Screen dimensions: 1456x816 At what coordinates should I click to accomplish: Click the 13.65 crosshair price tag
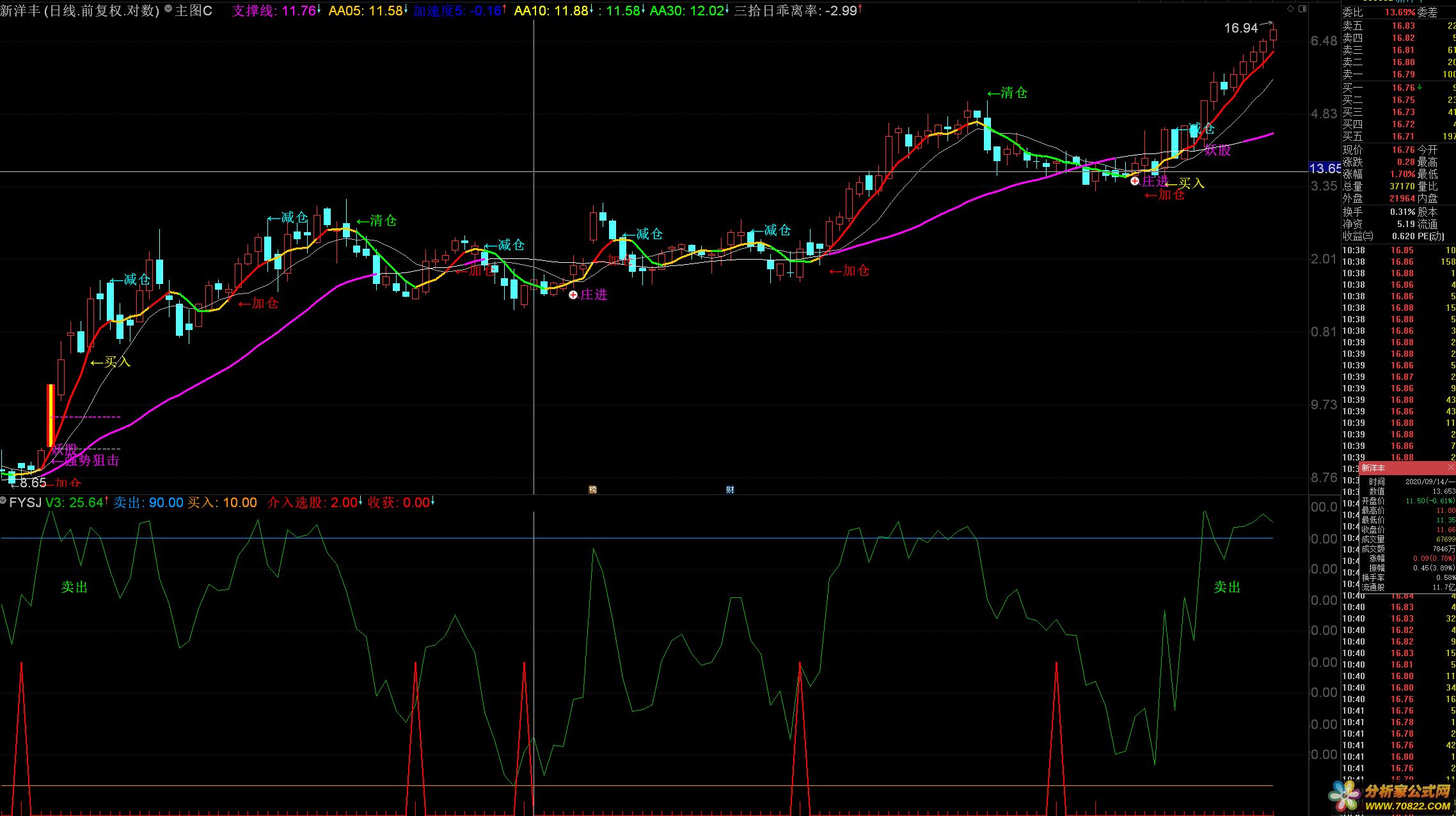(x=1325, y=168)
